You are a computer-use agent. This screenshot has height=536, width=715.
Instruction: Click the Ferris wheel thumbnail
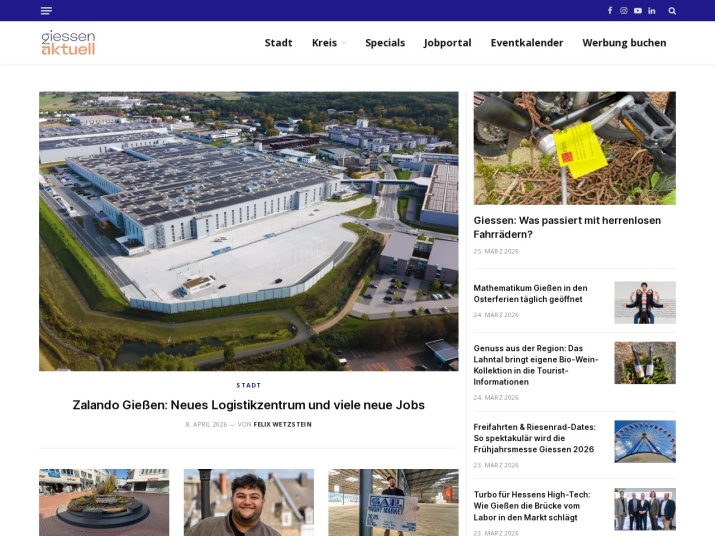[645, 442]
